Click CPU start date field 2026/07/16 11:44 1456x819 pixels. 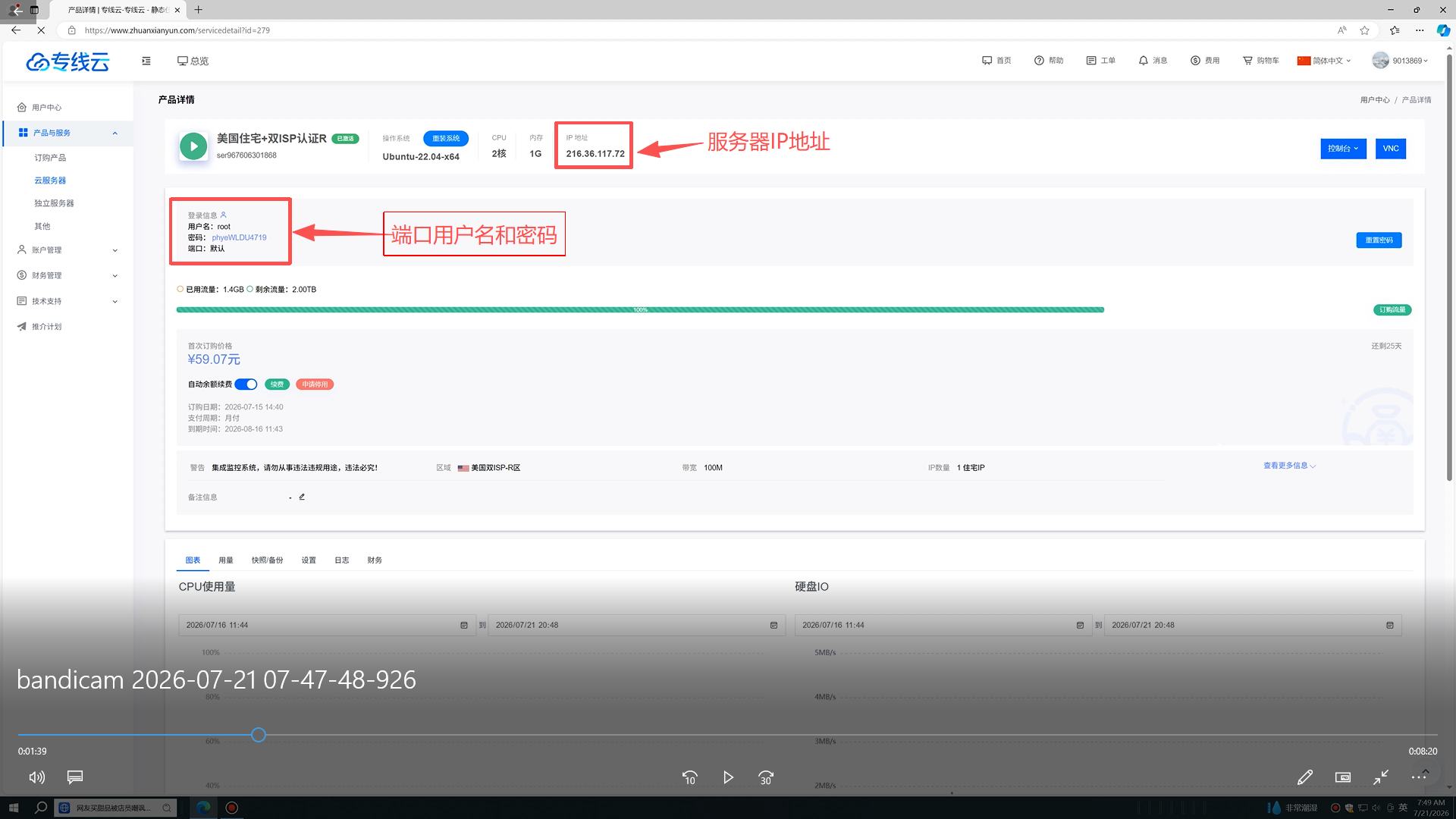coord(327,626)
